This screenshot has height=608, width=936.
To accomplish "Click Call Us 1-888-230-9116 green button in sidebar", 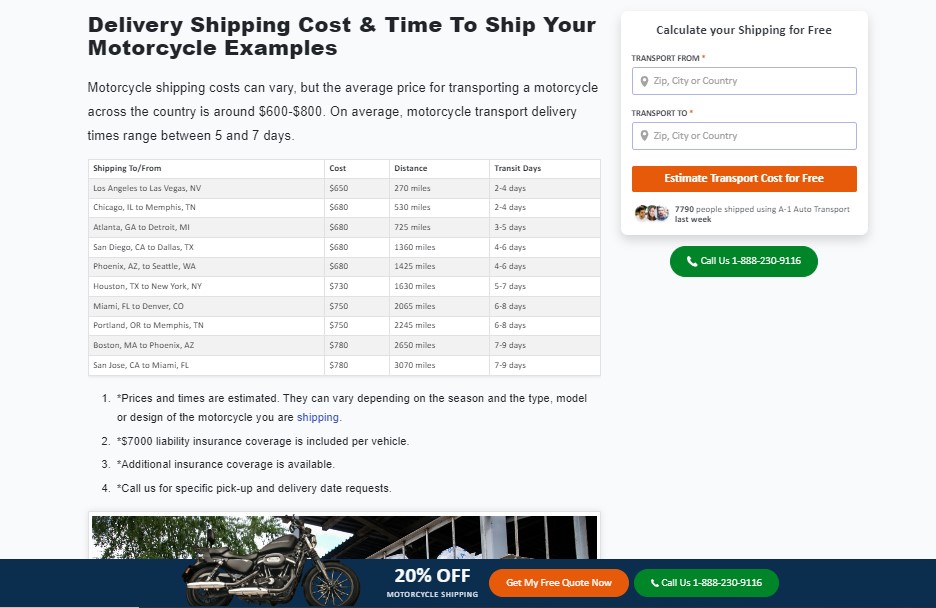I will click(x=744, y=261).
